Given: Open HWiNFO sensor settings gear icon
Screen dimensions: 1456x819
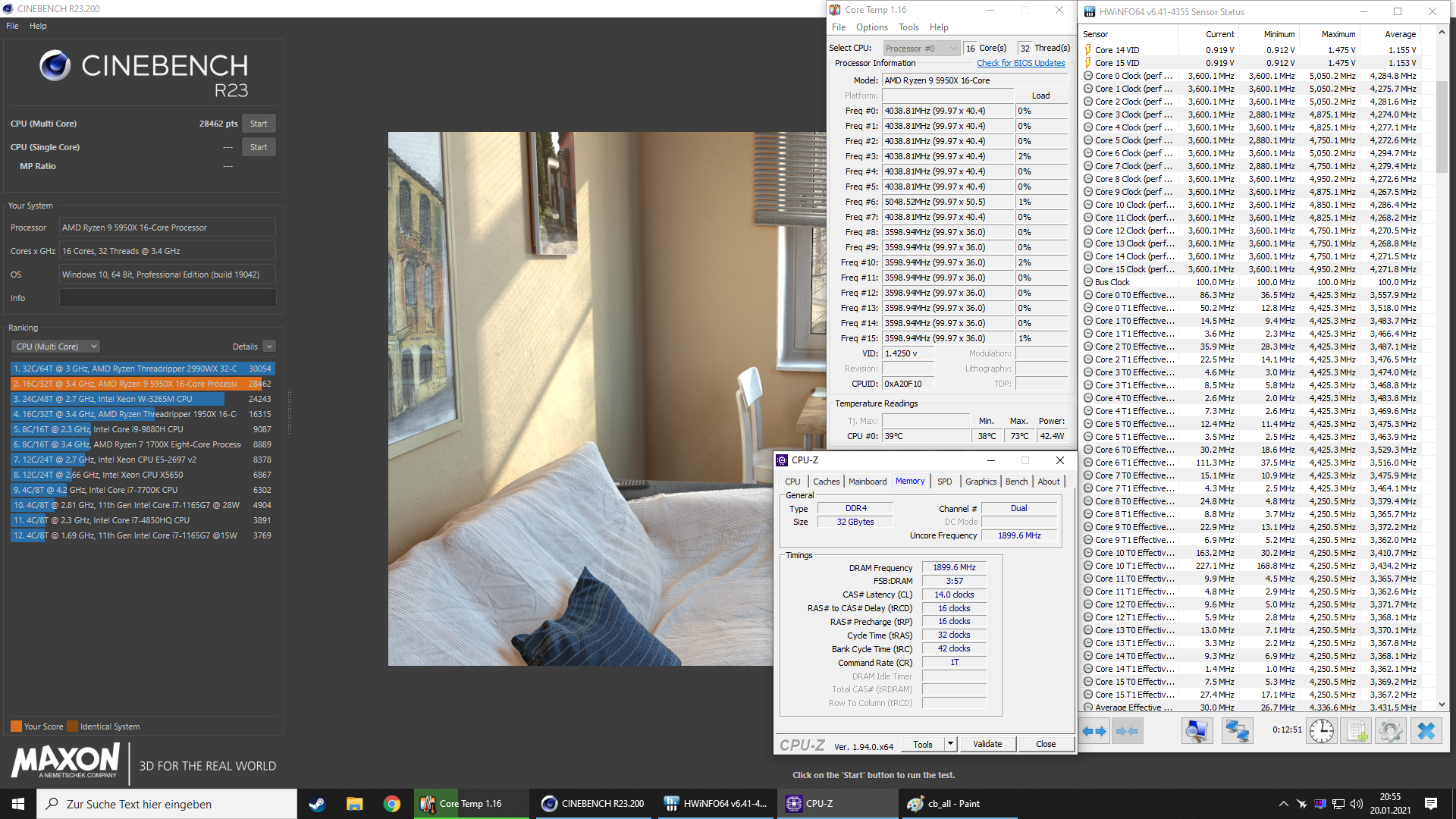Looking at the screenshot, I should 1390,732.
